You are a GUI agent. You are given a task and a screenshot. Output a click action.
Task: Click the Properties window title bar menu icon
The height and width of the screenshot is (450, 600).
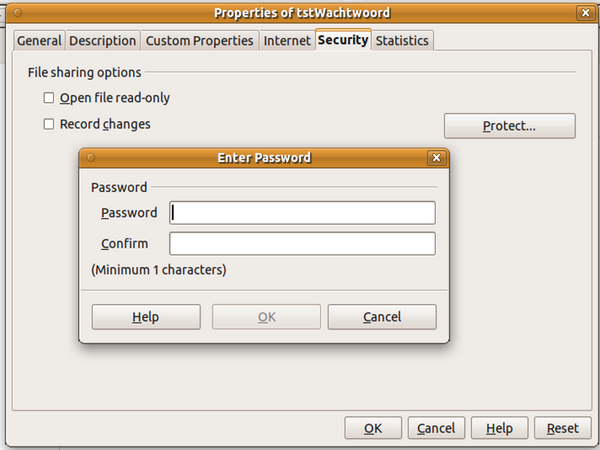pyautogui.click(x=11, y=13)
